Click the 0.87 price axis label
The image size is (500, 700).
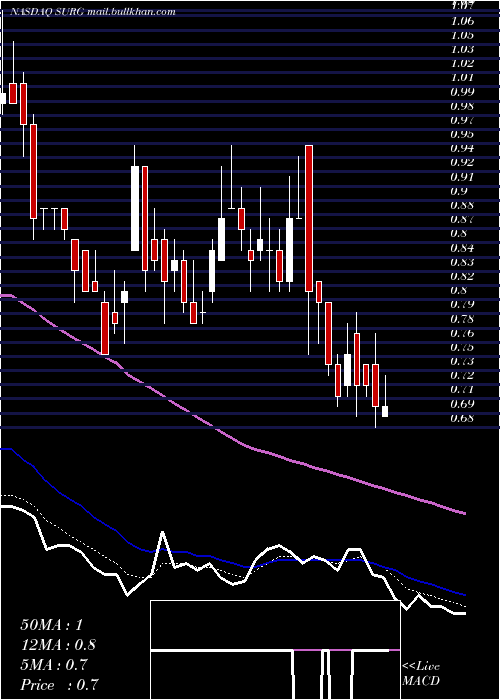pos(464,219)
